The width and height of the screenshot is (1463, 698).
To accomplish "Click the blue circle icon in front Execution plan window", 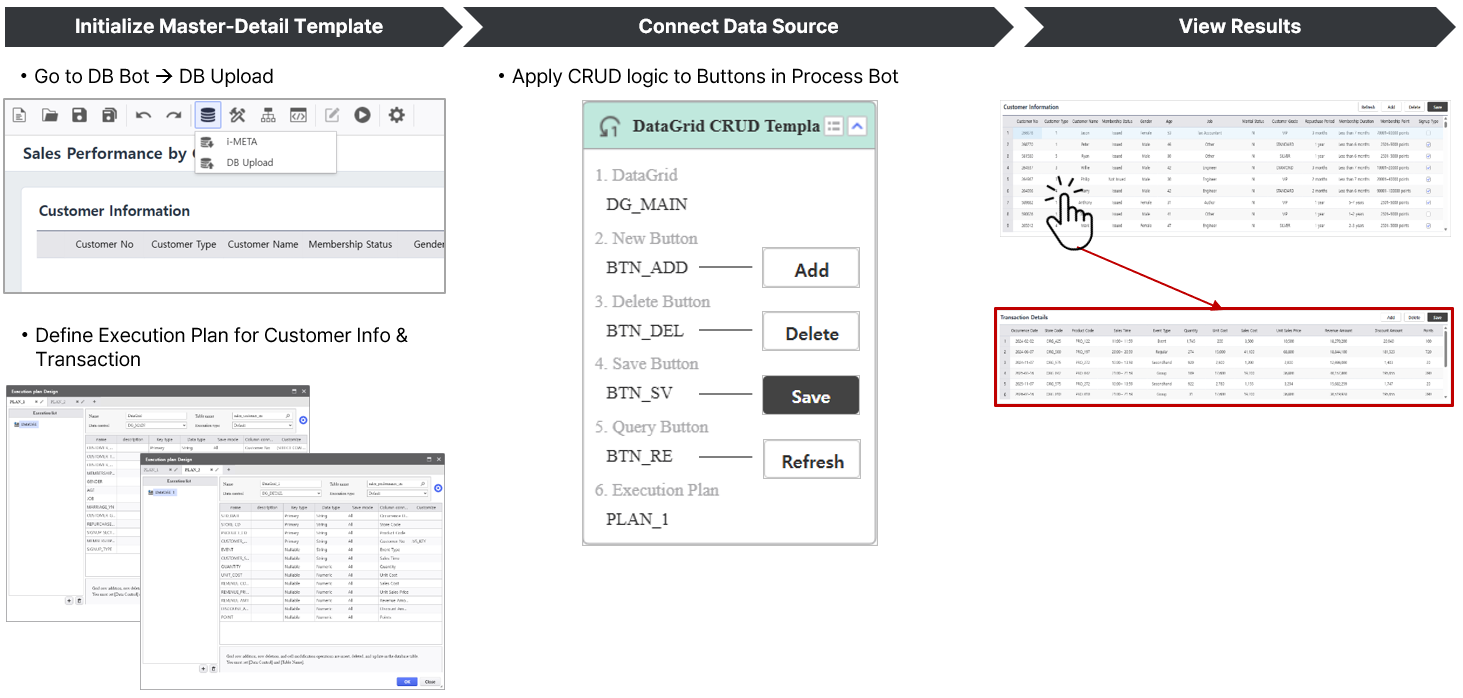I will [438, 488].
